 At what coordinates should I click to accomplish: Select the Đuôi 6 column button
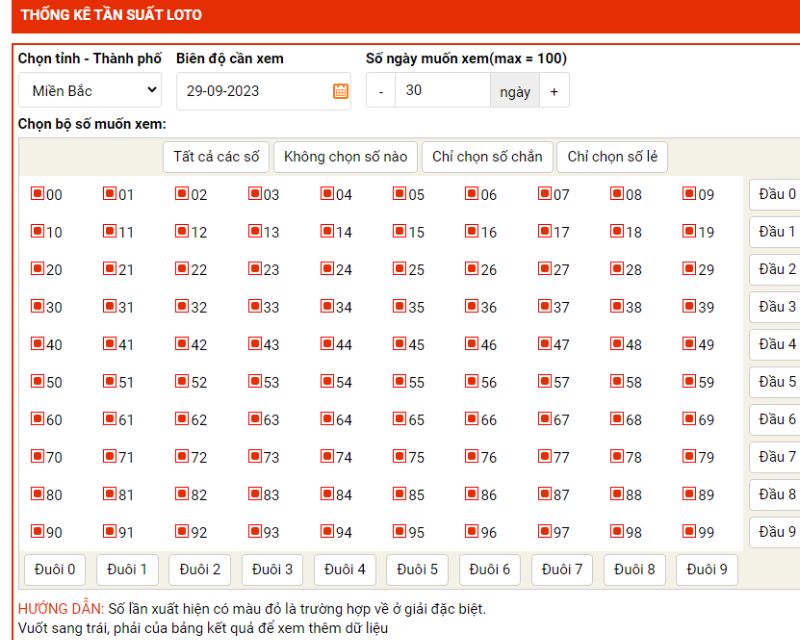coord(489,570)
